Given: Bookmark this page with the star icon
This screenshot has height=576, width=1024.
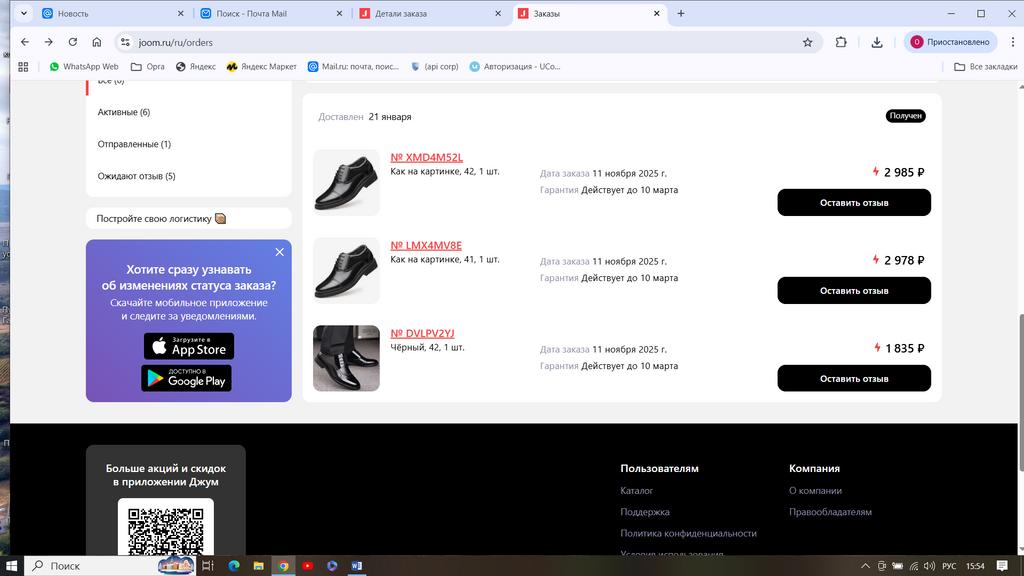Looking at the screenshot, I should coord(807,42).
